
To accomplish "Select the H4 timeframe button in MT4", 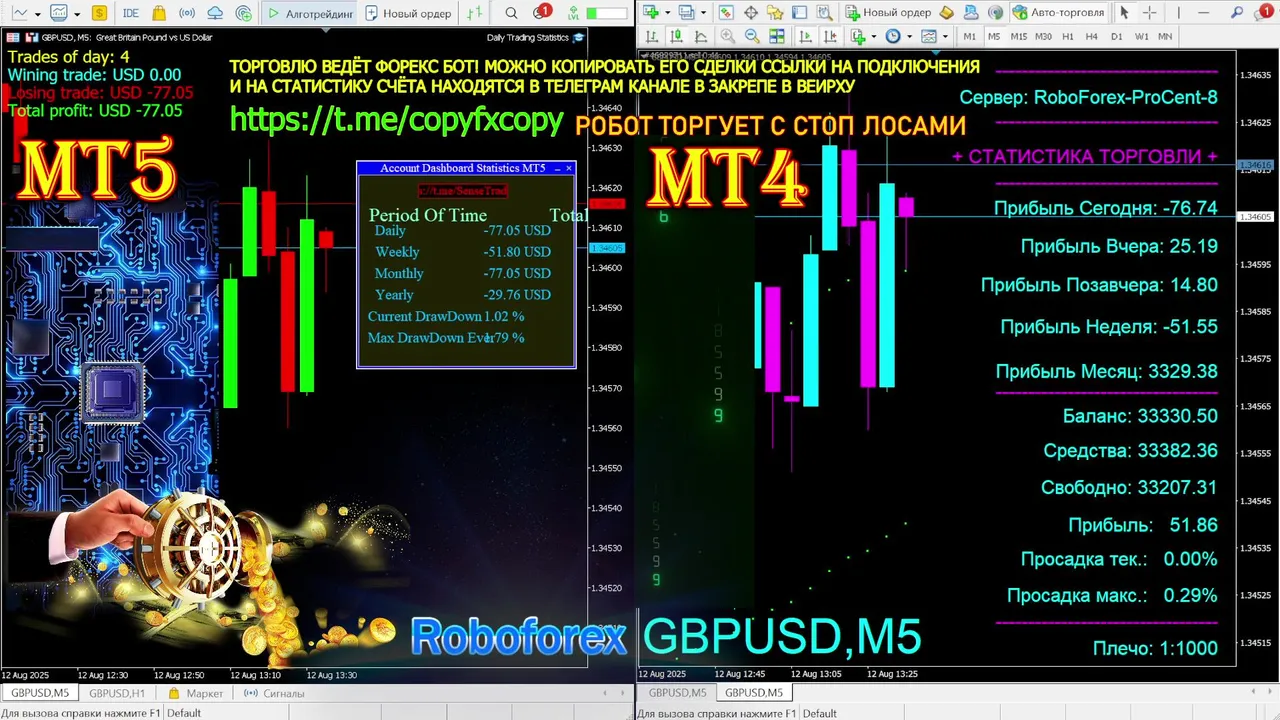I will point(1092,36).
